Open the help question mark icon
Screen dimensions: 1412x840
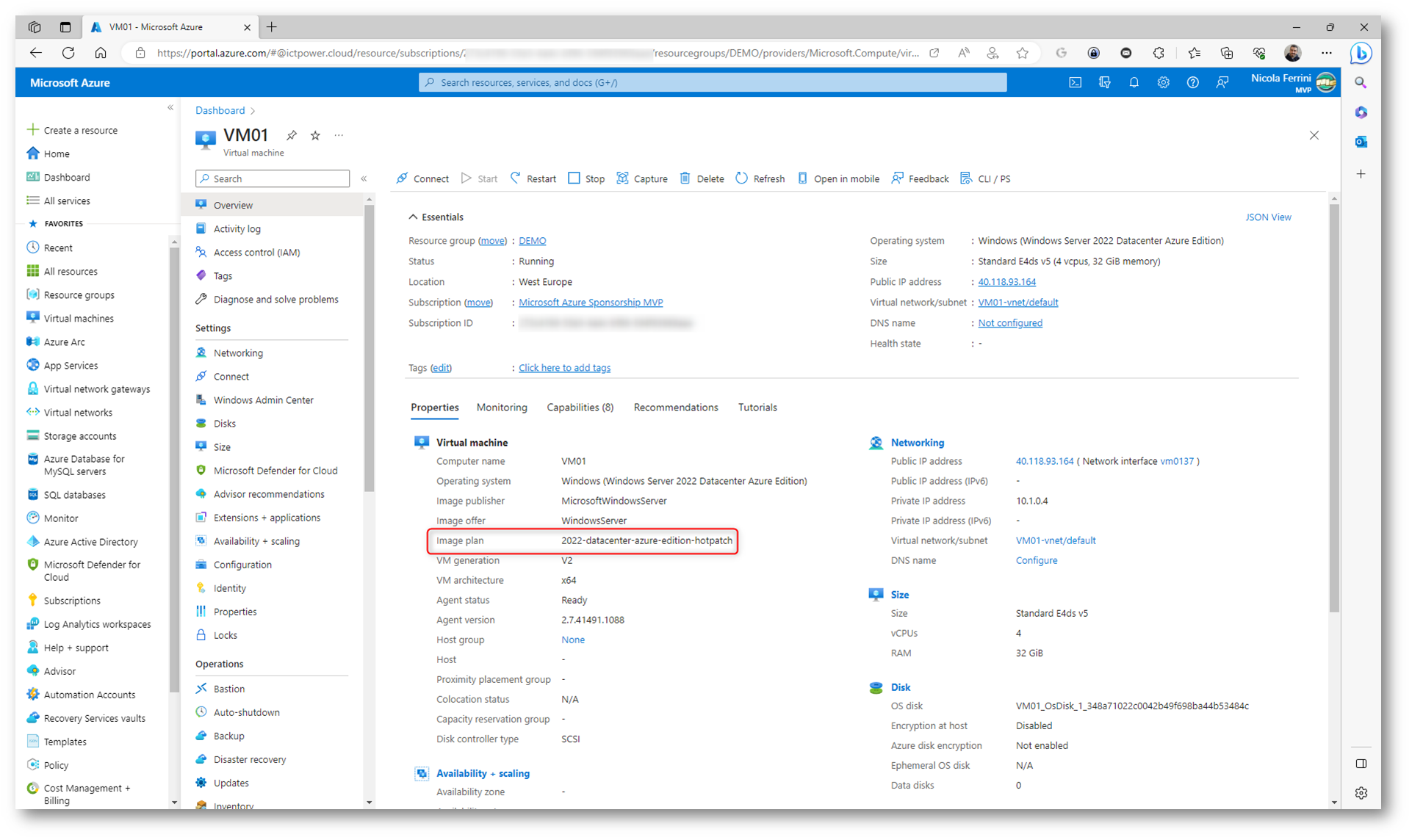pos(1192,83)
